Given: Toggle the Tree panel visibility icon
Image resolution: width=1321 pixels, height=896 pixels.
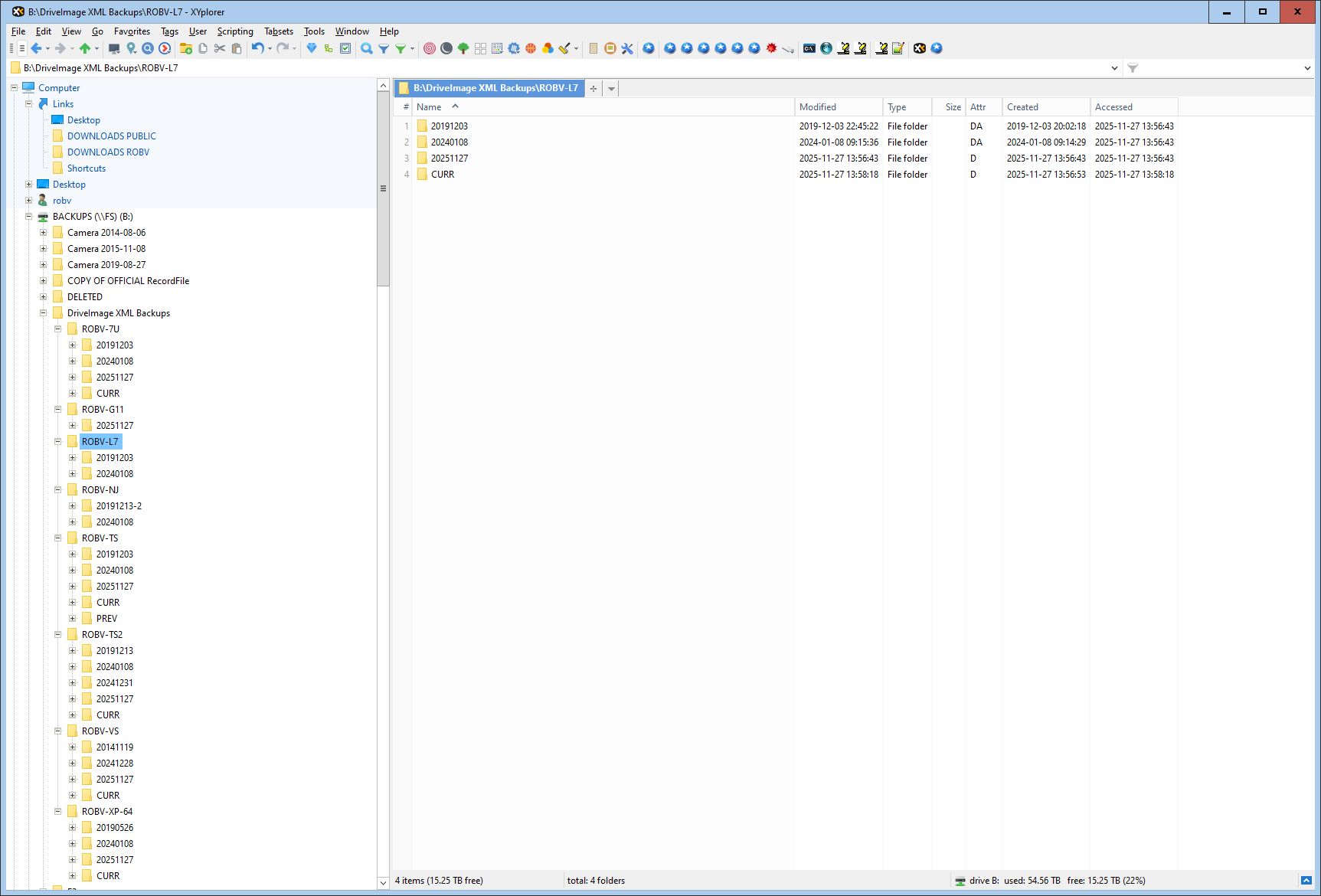Looking at the screenshot, I should click(x=462, y=48).
